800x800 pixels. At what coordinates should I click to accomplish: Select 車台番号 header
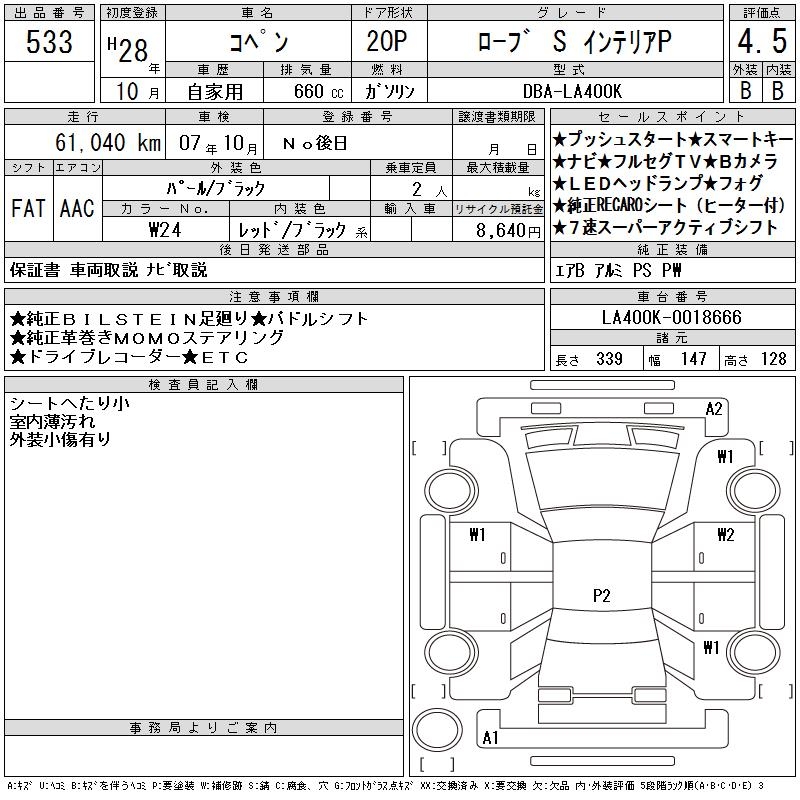672,296
